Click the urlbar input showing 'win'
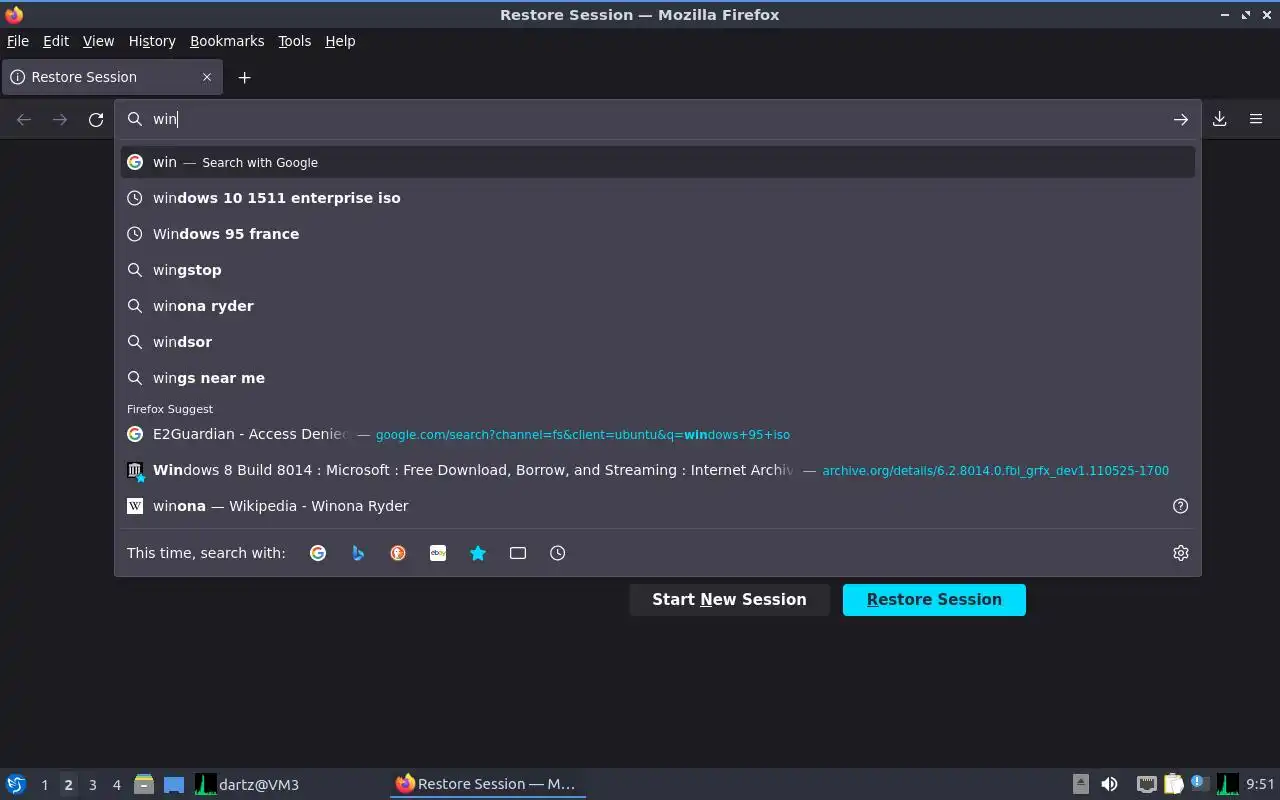This screenshot has height=800, width=1280. pyautogui.click(x=658, y=119)
